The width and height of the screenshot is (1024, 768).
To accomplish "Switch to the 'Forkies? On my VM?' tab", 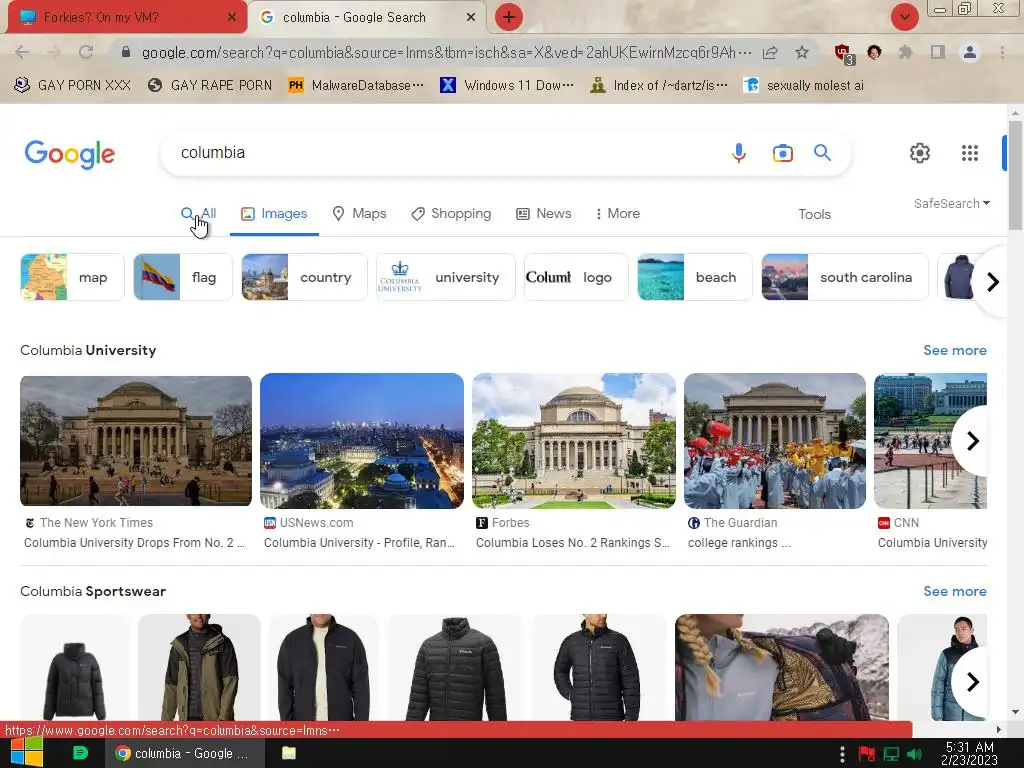I will coord(127,18).
